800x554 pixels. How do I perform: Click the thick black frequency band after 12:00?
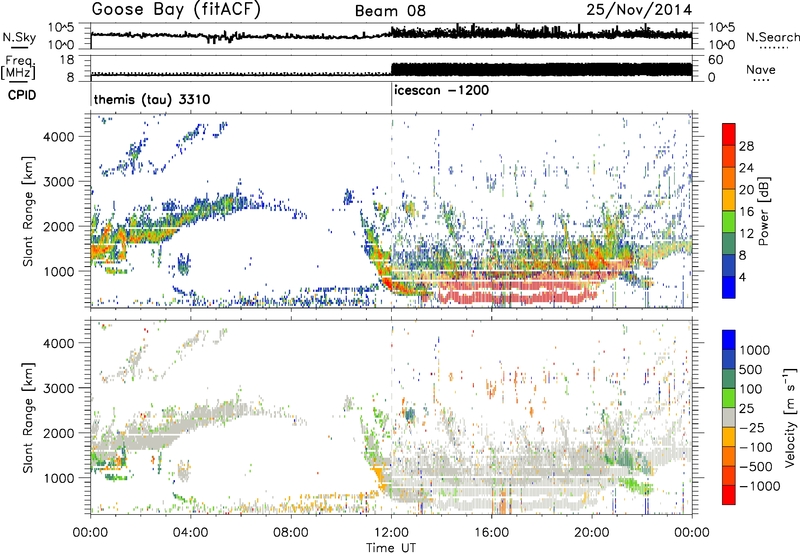(x=542, y=69)
